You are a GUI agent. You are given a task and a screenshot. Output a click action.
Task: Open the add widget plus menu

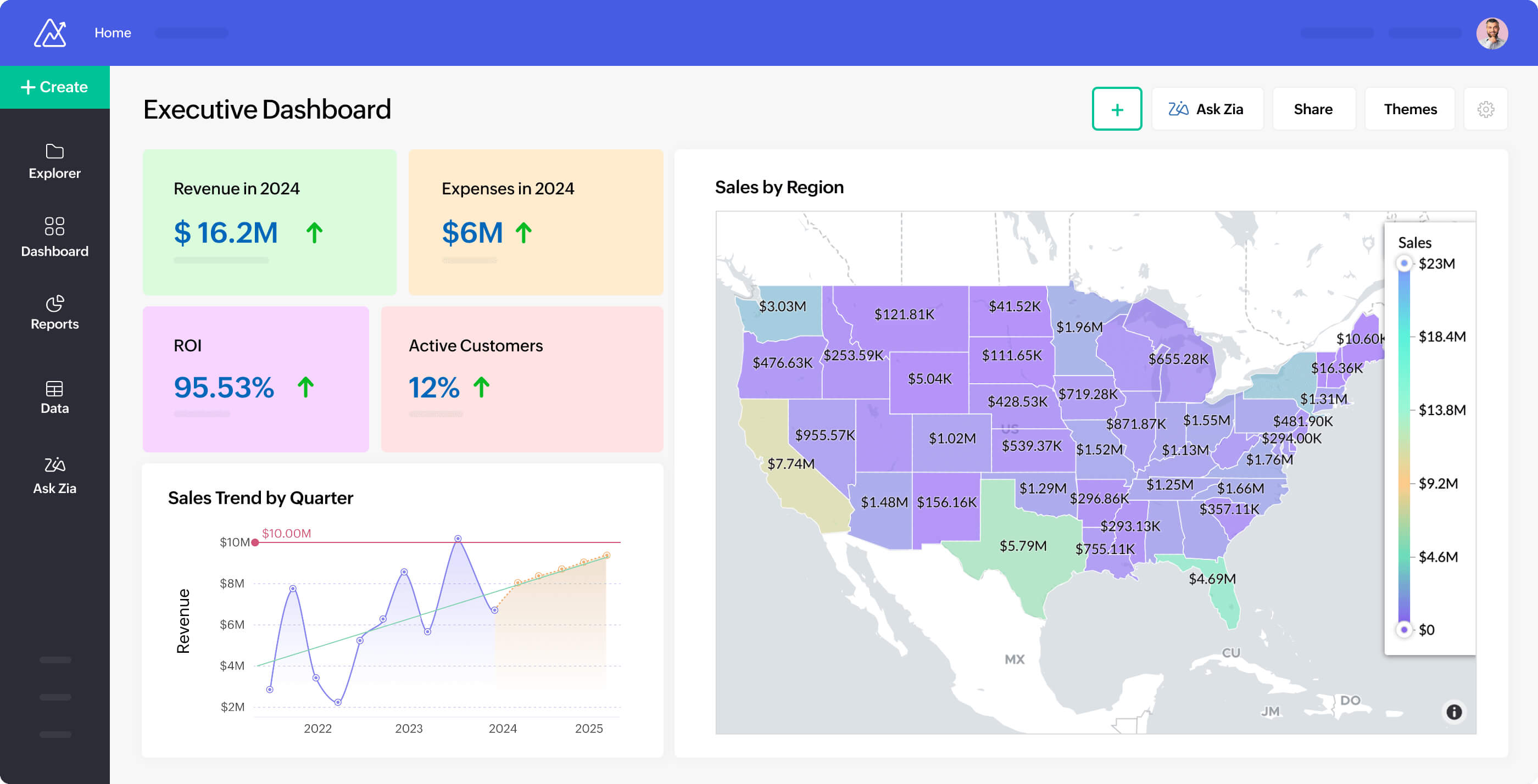pos(1117,109)
